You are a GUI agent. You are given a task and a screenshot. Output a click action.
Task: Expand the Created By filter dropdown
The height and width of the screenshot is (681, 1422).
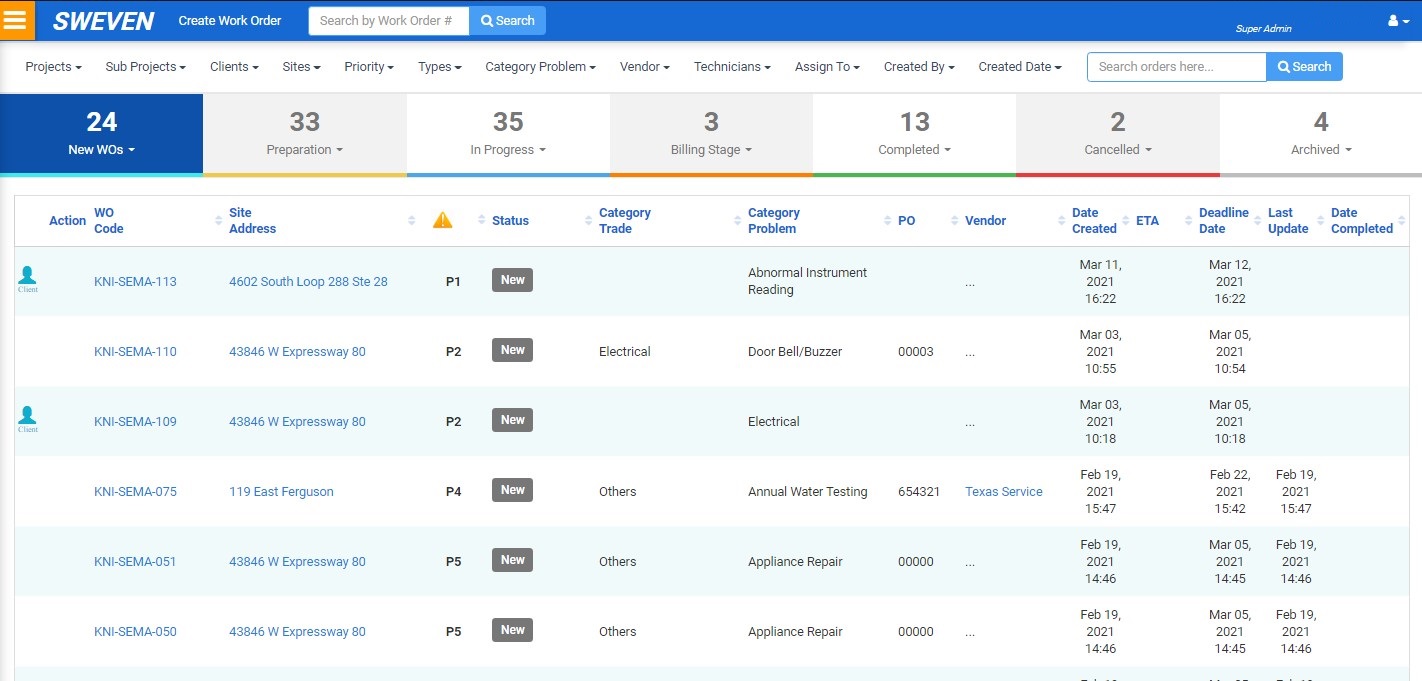[919, 67]
